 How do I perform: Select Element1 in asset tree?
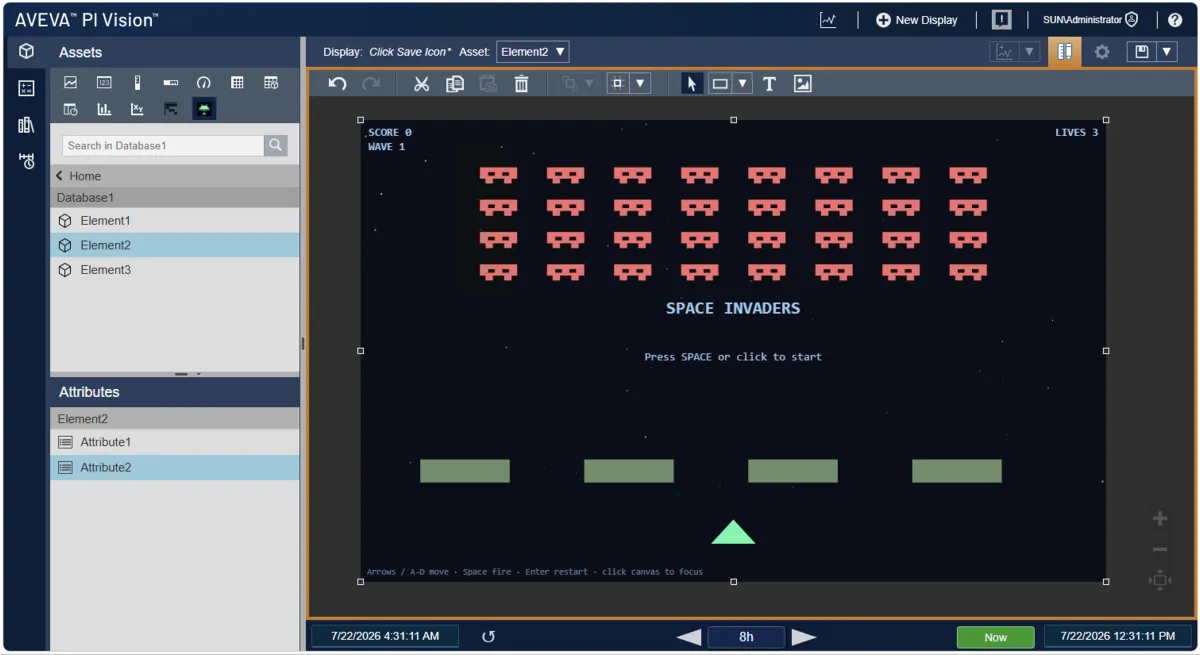coord(175,220)
